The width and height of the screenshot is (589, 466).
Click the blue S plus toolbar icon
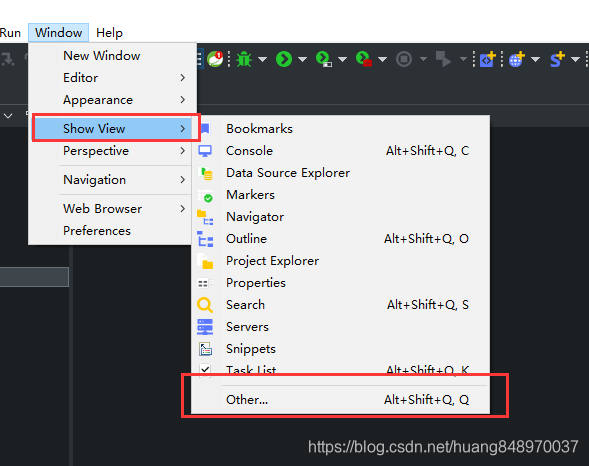(557, 59)
